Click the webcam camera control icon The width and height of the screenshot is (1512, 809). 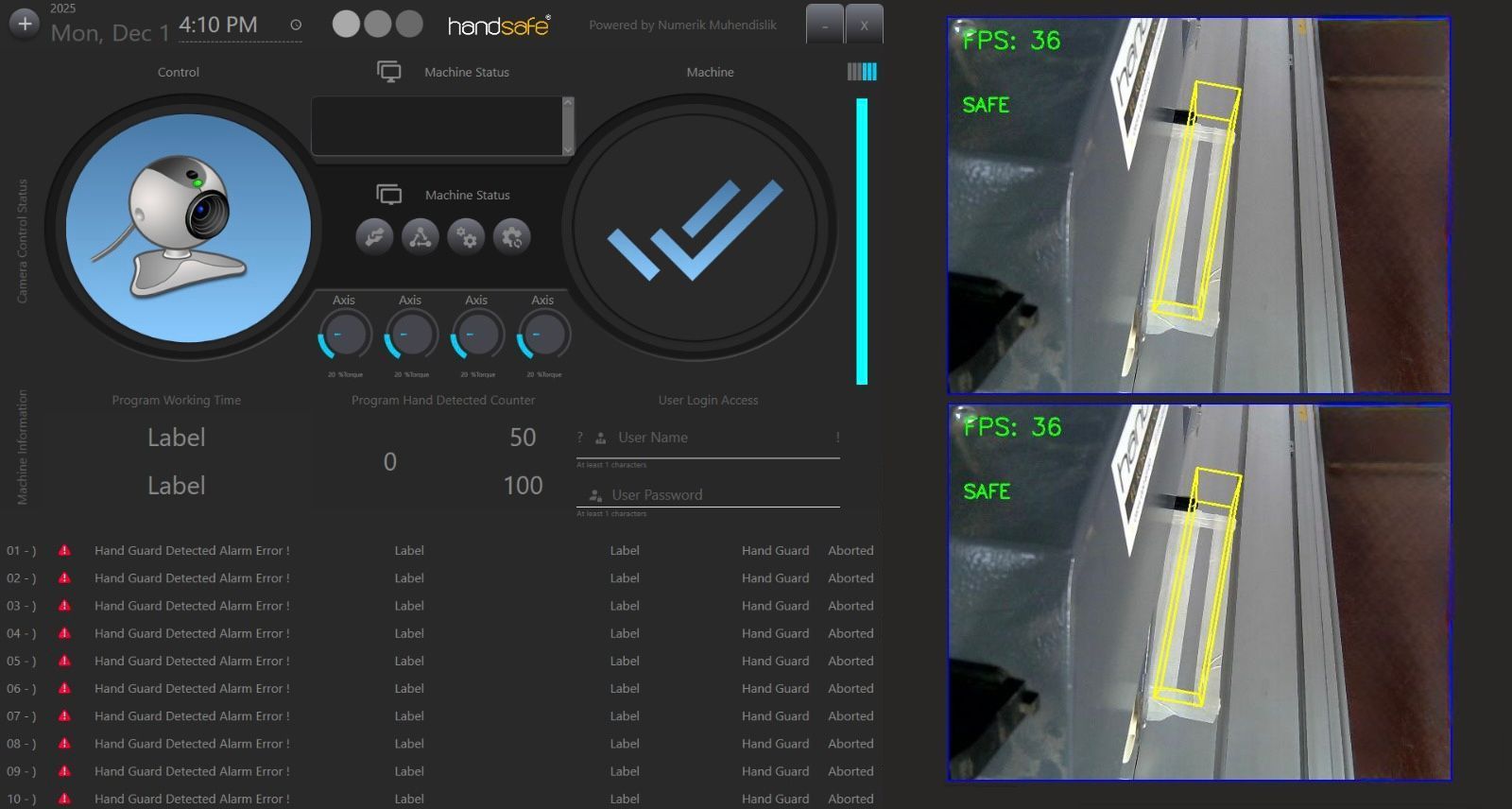tap(188, 228)
